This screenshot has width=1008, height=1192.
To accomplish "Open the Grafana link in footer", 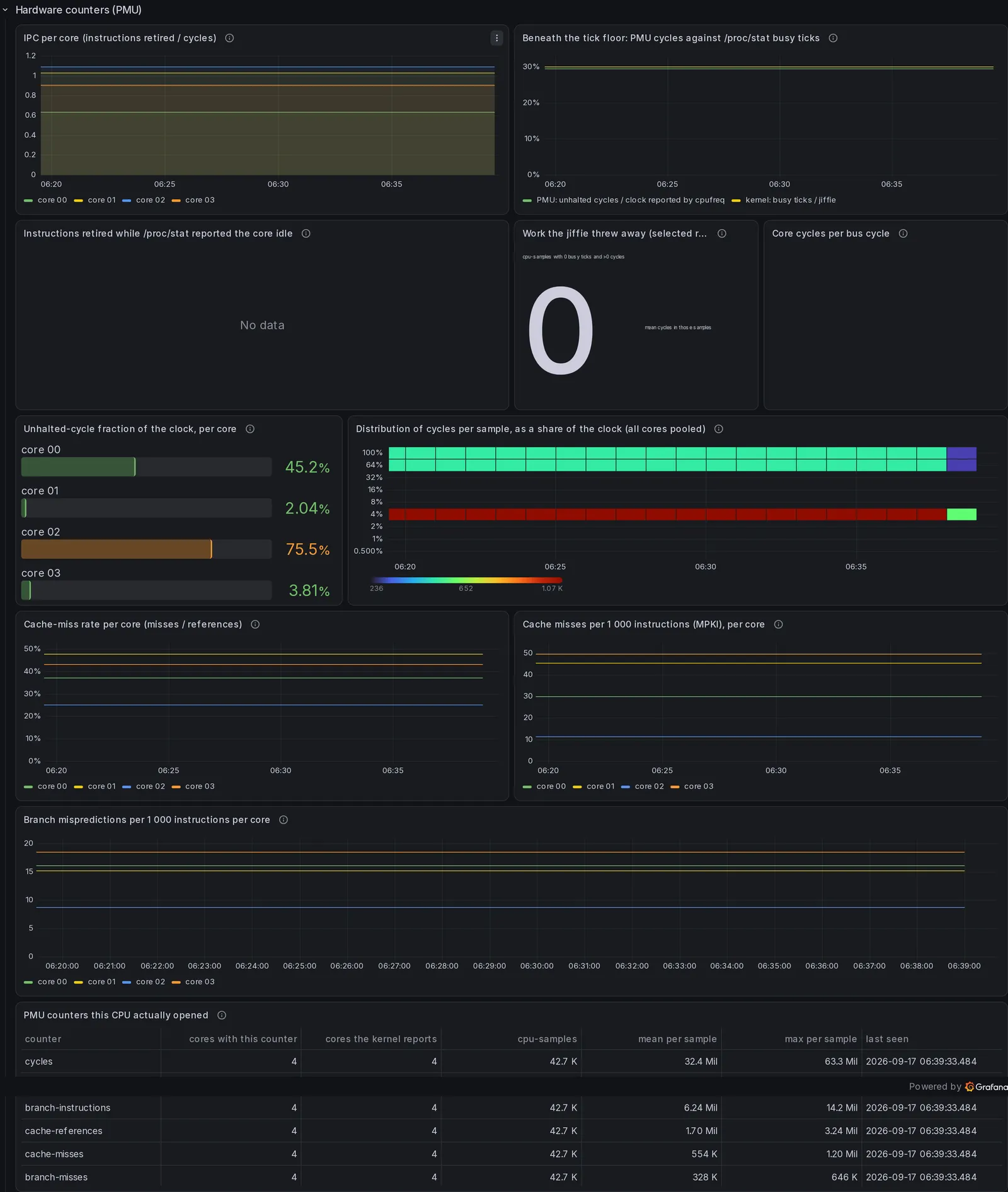I will [x=987, y=1087].
